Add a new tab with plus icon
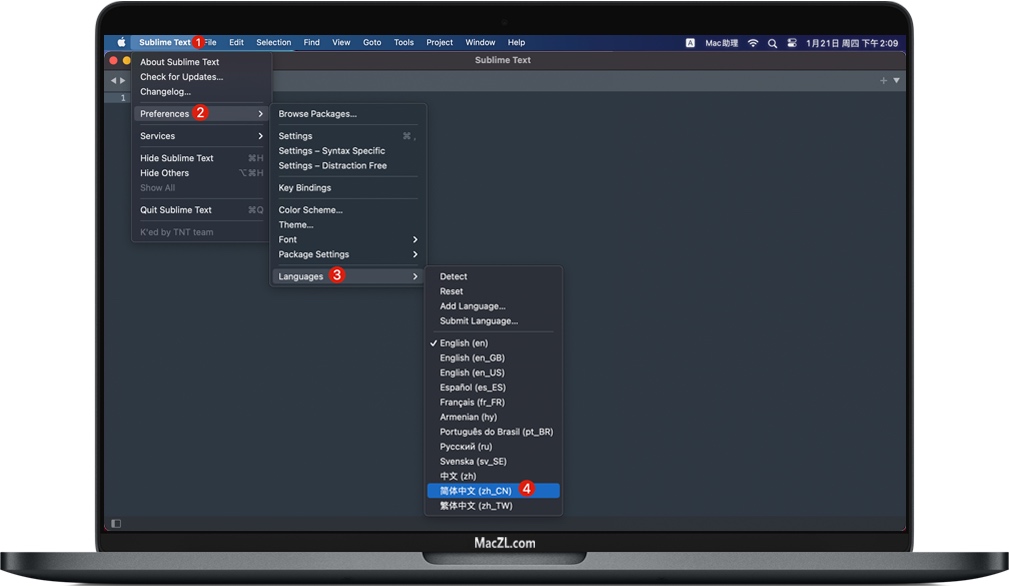Viewport: 1009px width, 586px height. (x=884, y=80)
